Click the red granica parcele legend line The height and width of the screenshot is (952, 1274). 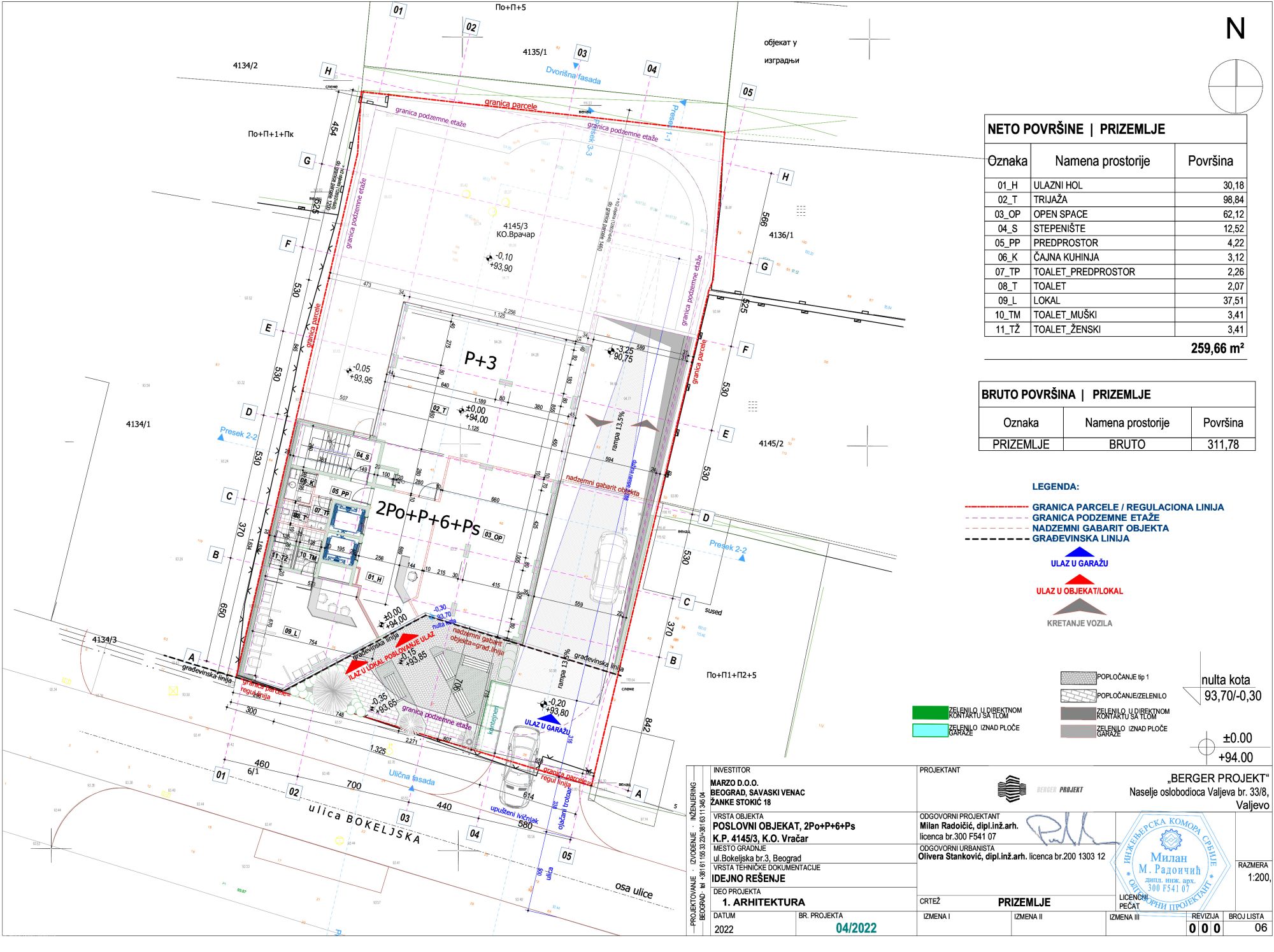point(997,507)
